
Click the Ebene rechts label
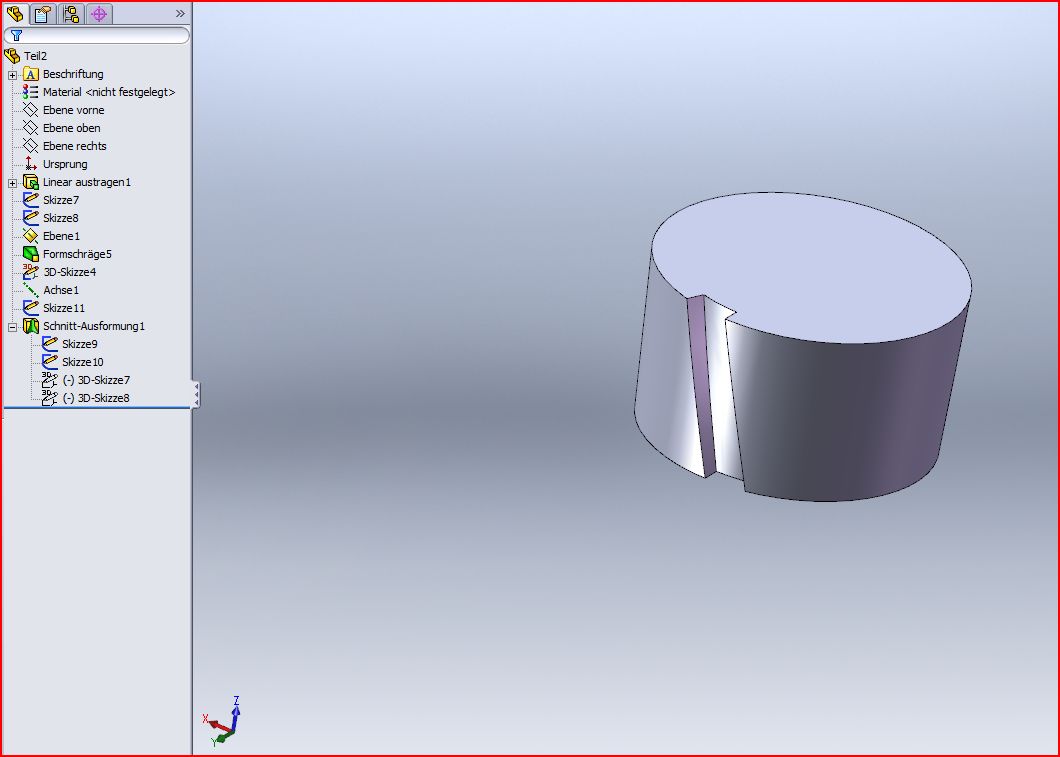(74, 146)
